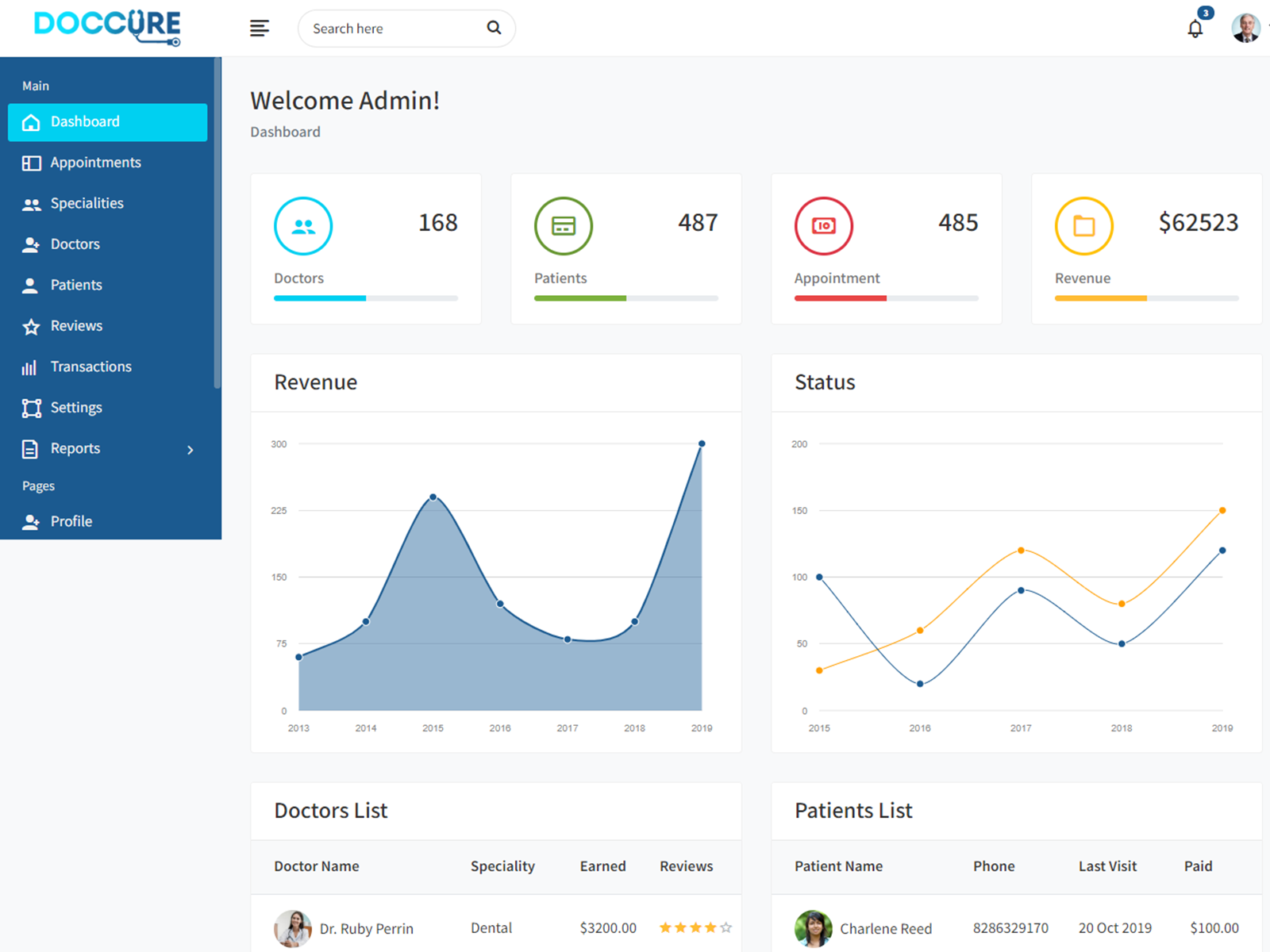Open the Appointments section in sidebar

point(95,163)
